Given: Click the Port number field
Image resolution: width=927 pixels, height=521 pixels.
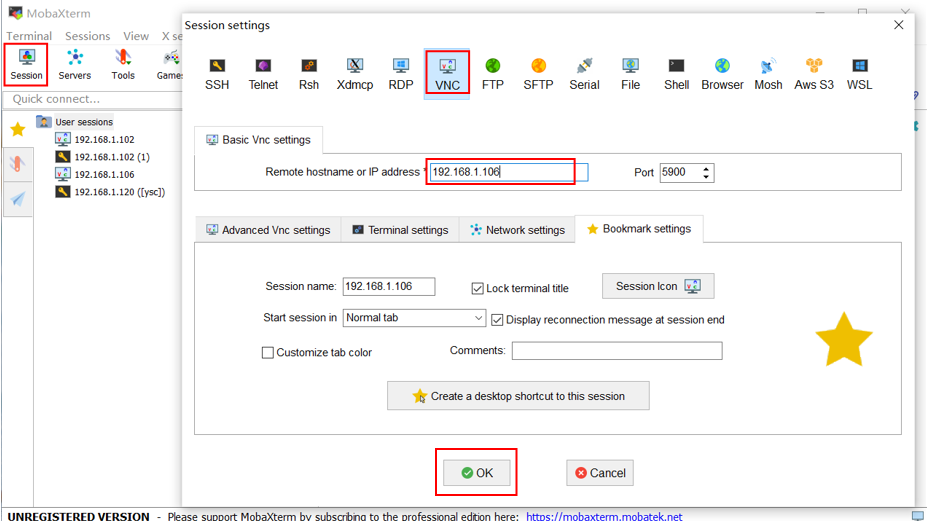Looking at the screenshot, I should point(680,172).
